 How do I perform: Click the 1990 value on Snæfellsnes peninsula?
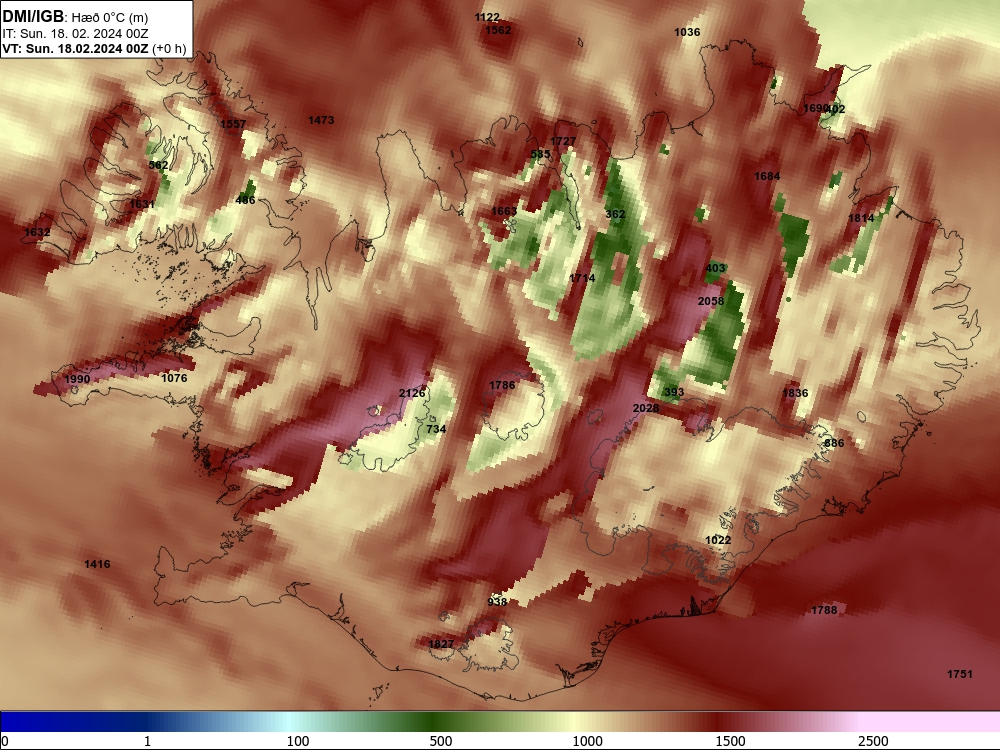[77, 379]
